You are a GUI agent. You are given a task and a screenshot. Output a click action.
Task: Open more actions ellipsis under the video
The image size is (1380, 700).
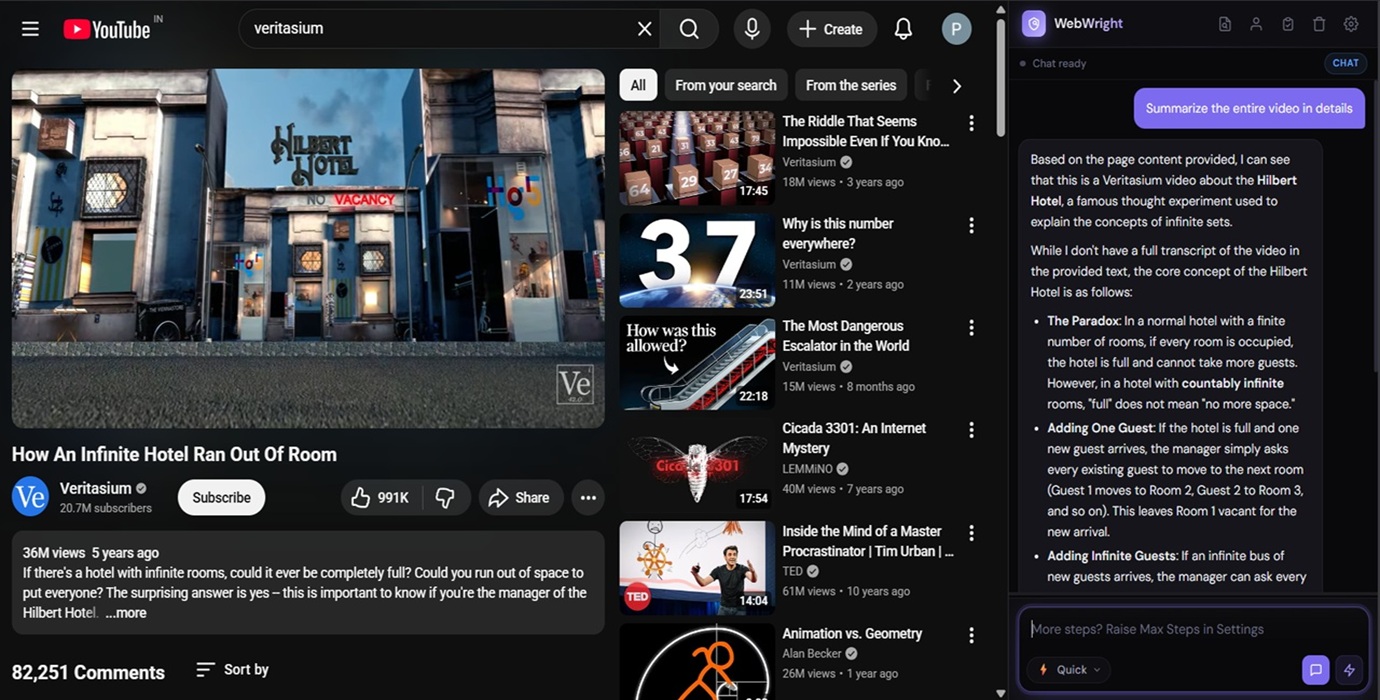(x=588, y=497)
